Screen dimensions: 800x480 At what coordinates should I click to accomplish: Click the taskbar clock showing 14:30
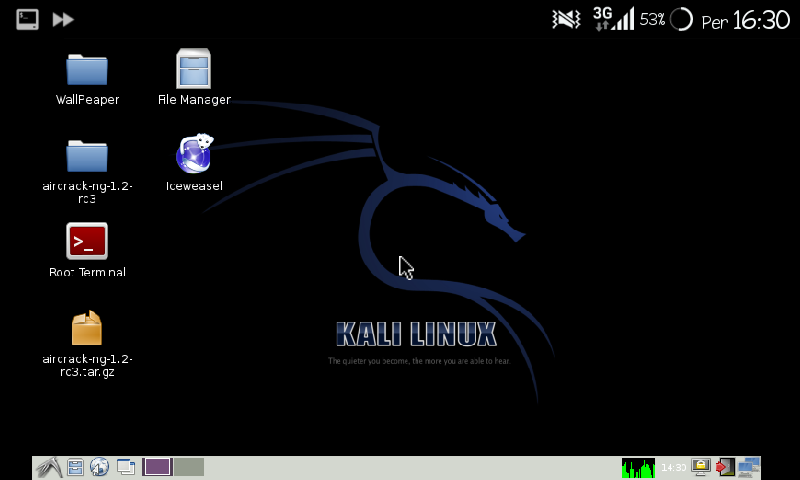point(673,468)
